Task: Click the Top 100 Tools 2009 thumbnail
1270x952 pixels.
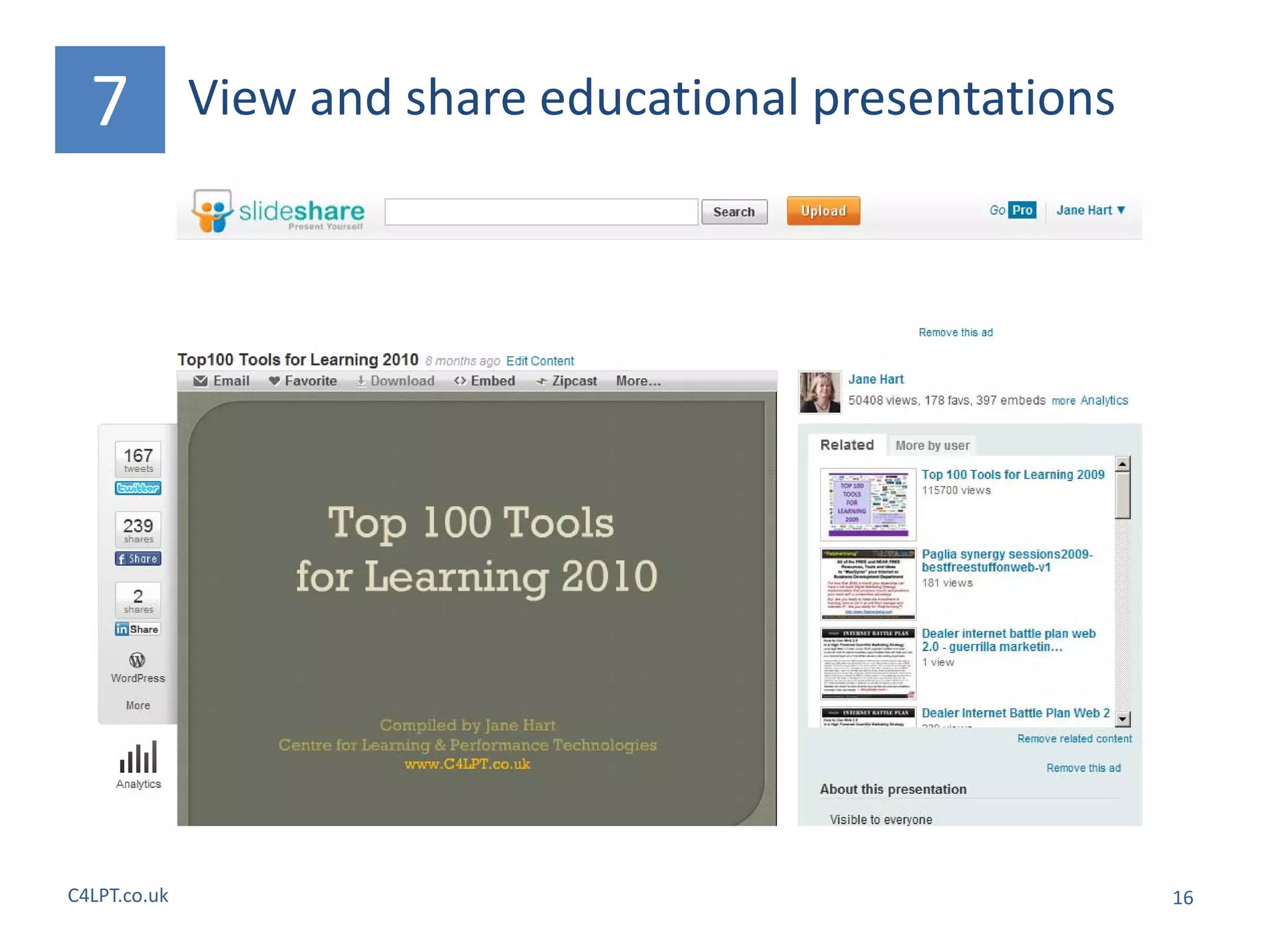Action: (x=868, y=505)
